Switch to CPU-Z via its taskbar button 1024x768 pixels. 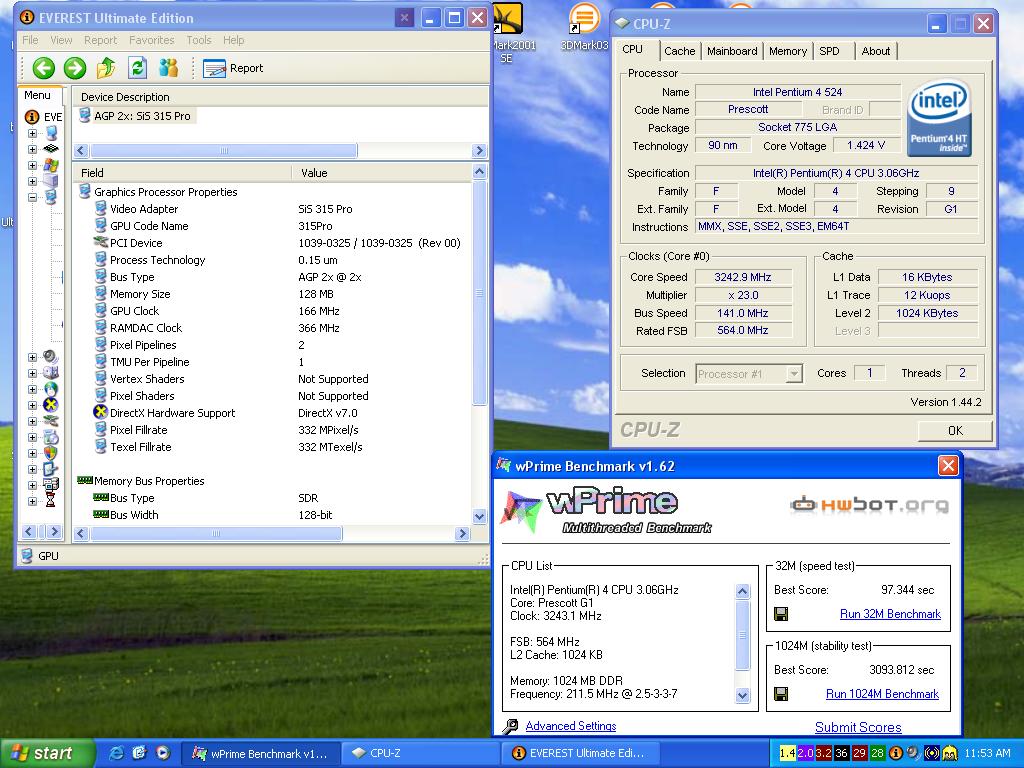419,753
